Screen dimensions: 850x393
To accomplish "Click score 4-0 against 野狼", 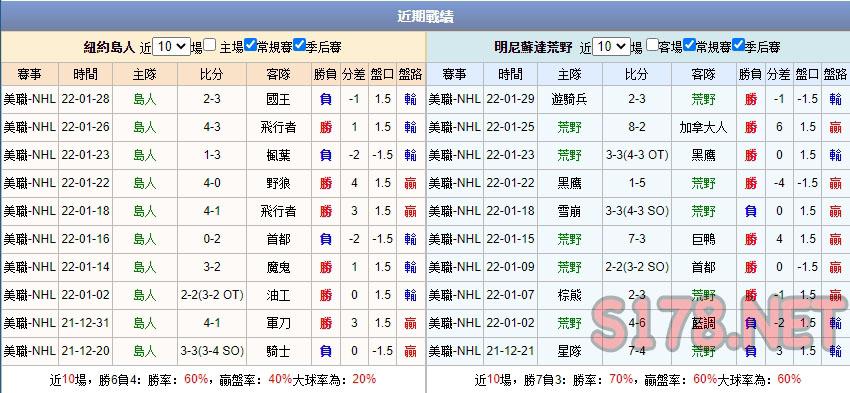I will [x=212, y=183].
